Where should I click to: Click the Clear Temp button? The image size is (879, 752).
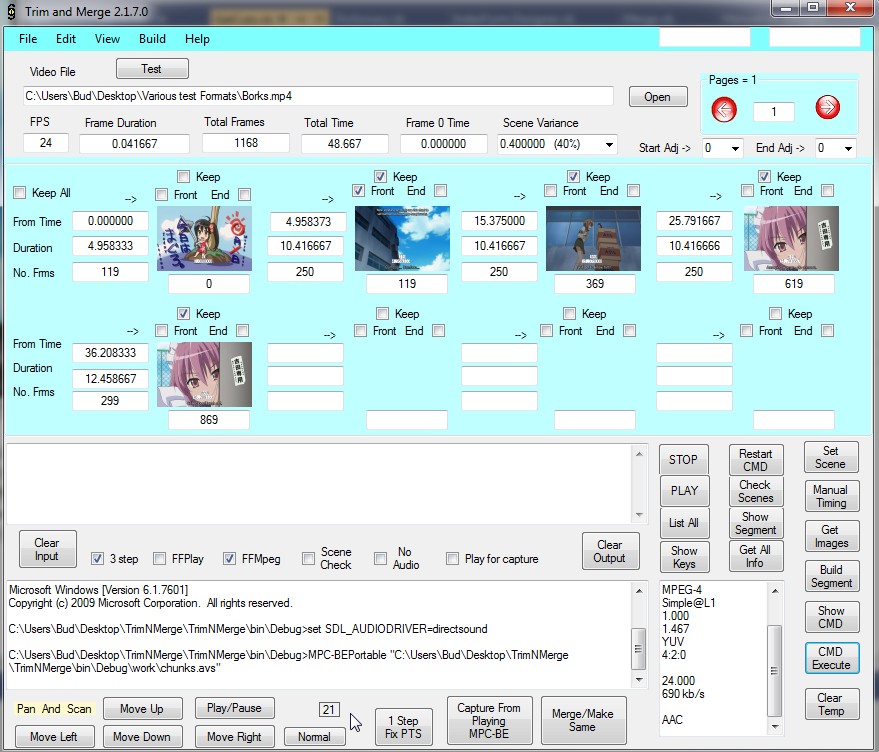tap(831, 704)
